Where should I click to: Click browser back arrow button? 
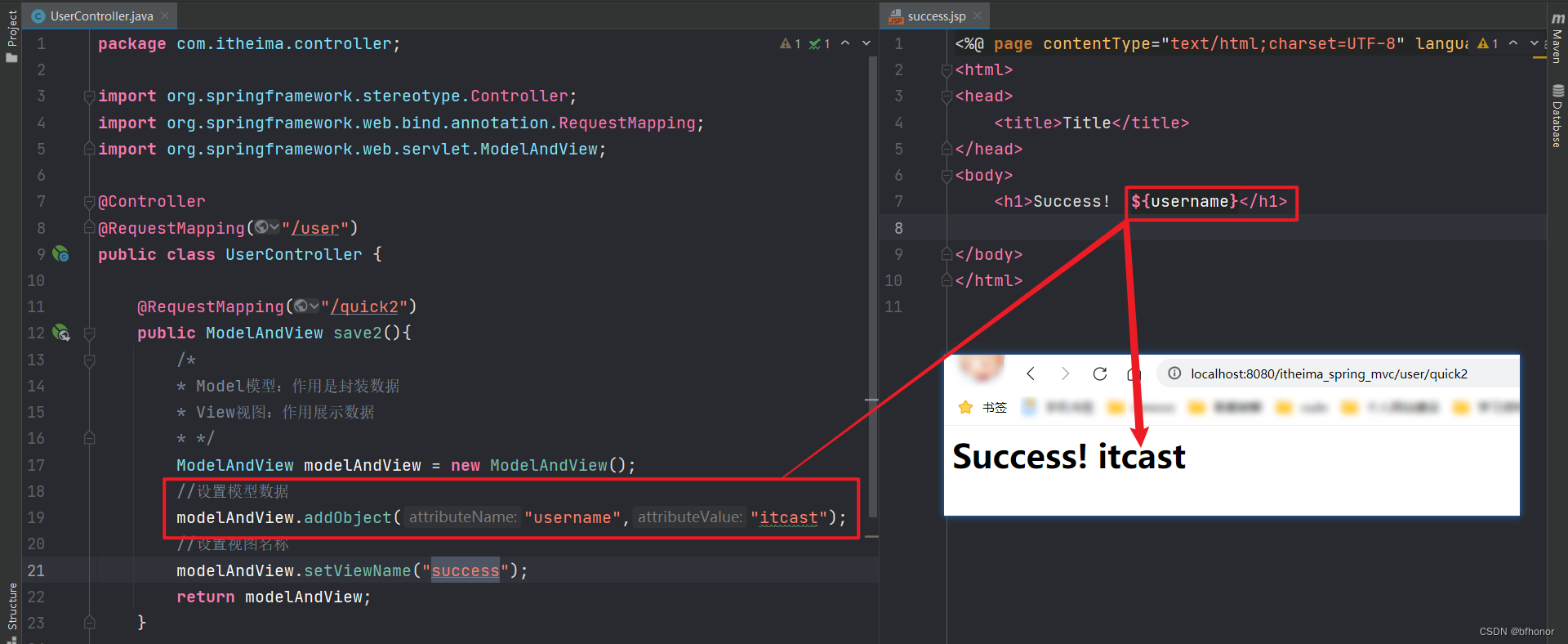click(1031, 373)
